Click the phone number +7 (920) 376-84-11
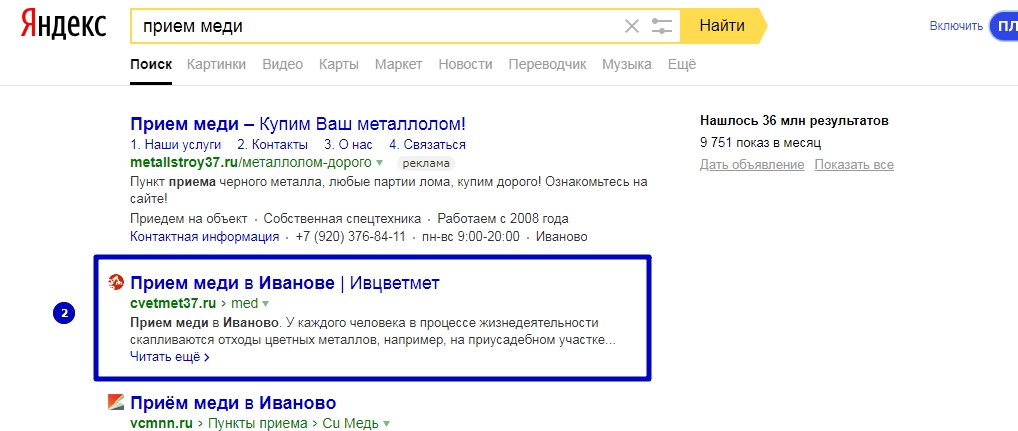Image resolution: width=1018 pixels, height=431 pixels. 351,236
